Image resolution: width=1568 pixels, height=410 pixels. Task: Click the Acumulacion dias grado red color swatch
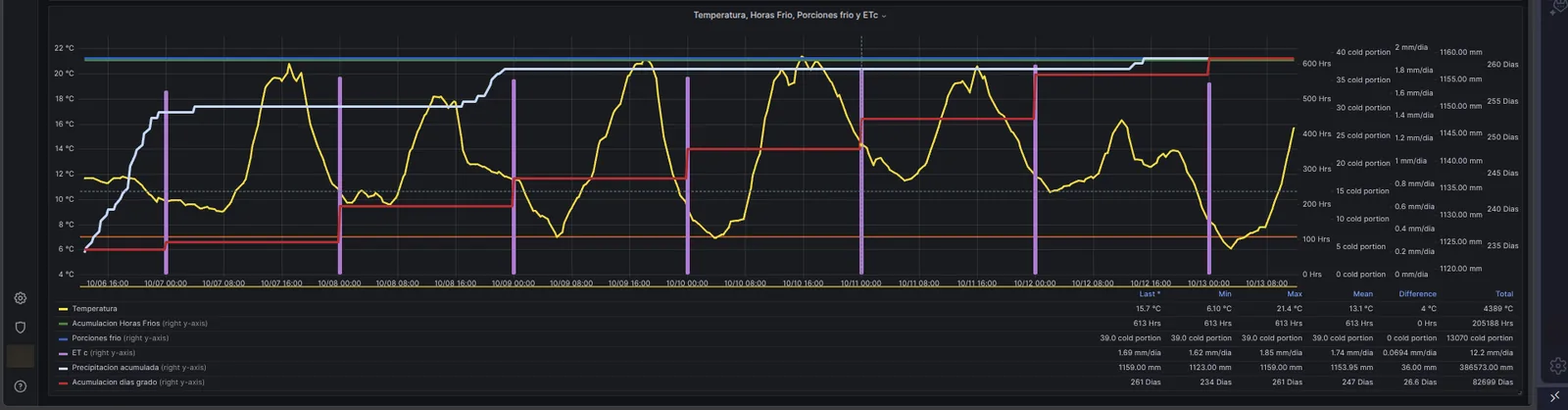click(x=64, y=383)
